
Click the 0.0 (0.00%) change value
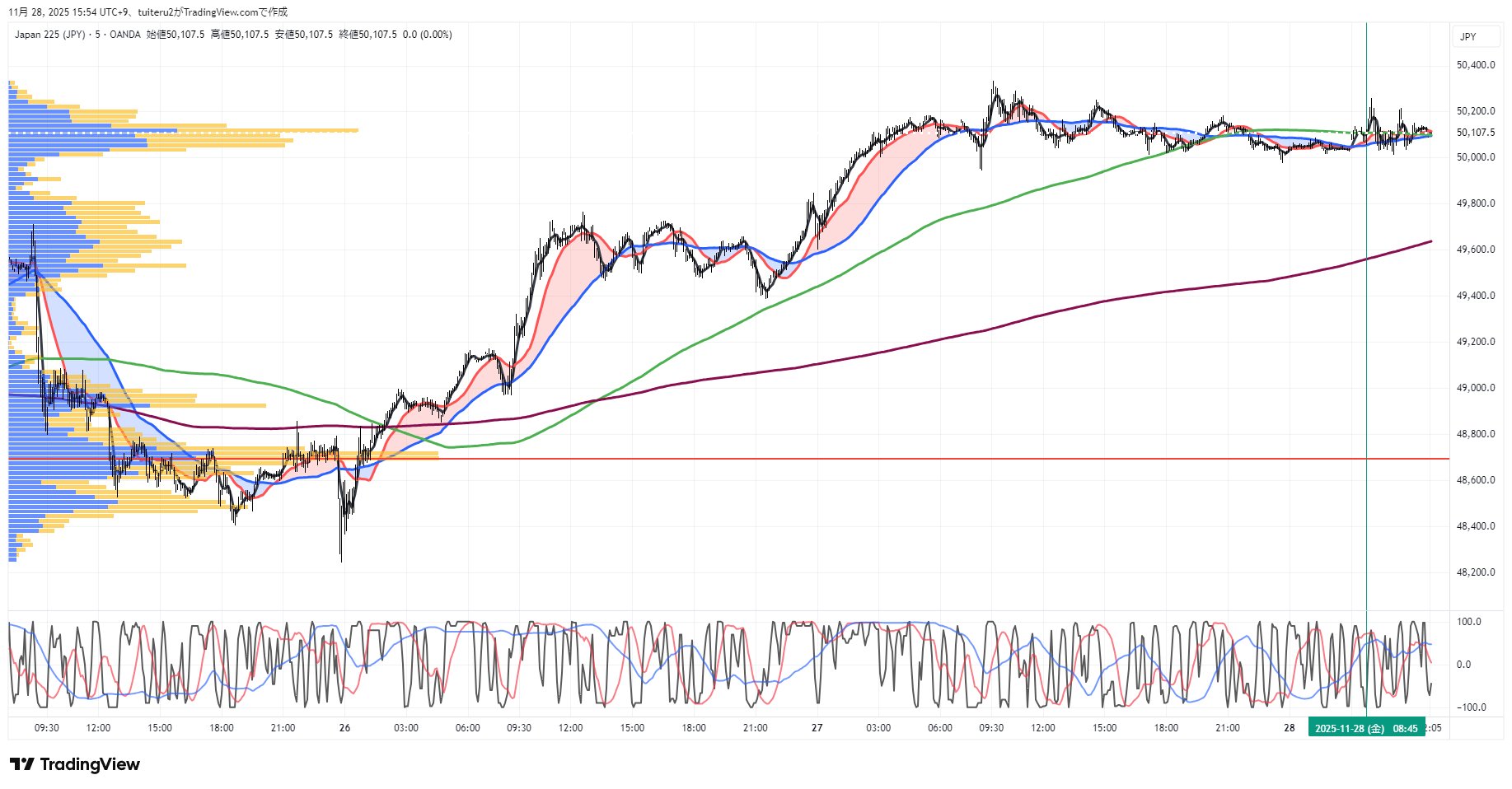[x=427, y=35]
